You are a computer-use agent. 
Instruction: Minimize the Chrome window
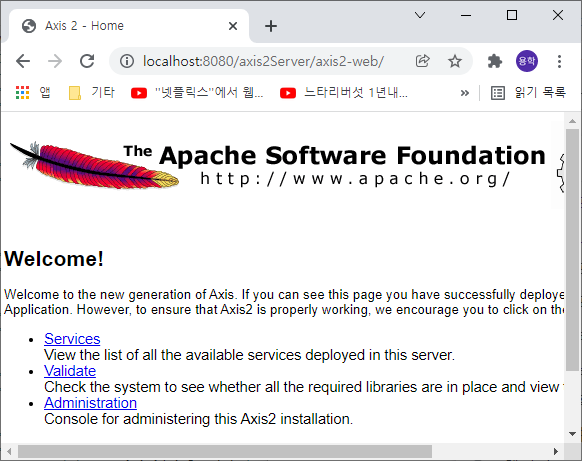coord(466,15)
